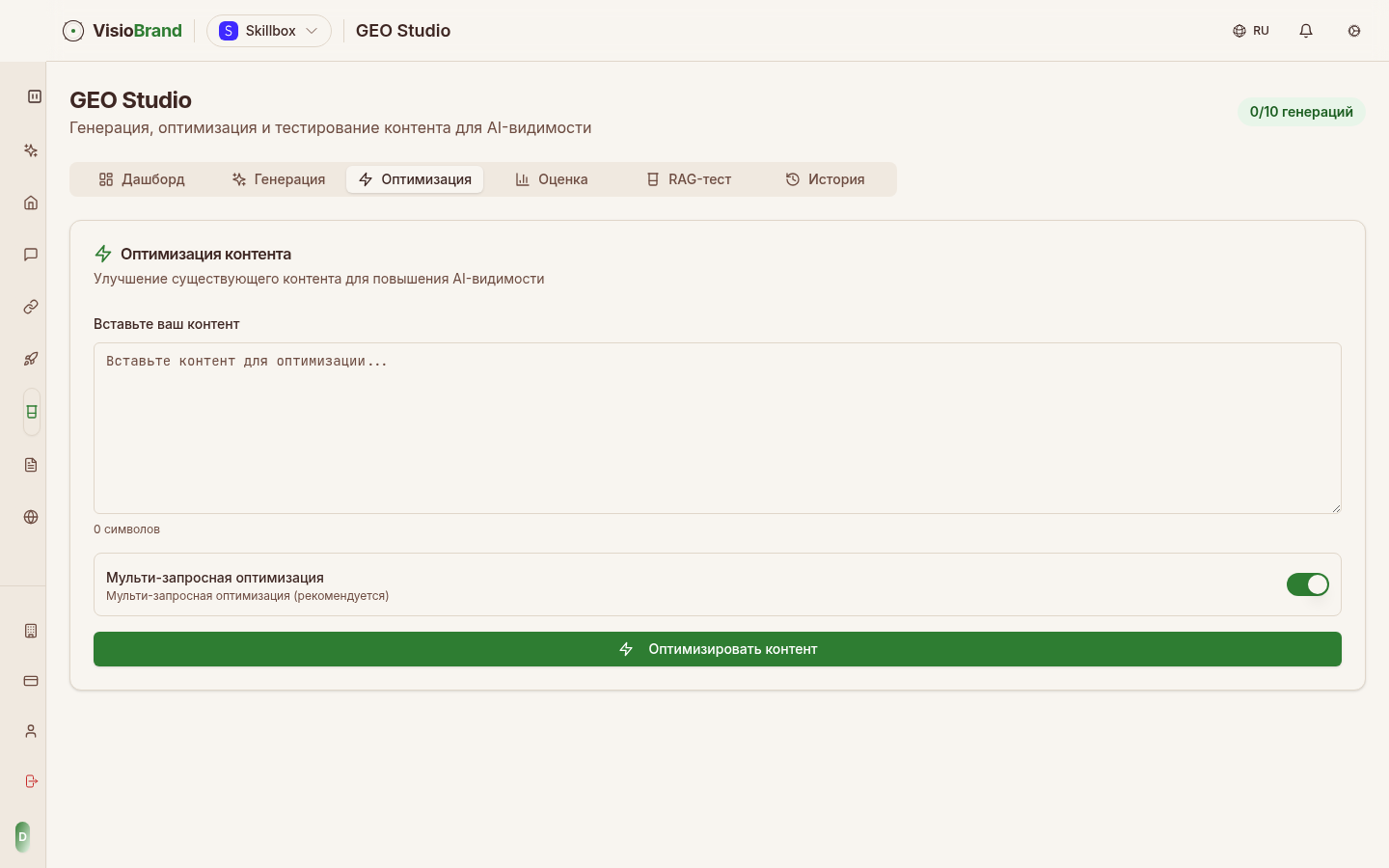1389x868 pixels.
Task: Open the RU language selector
Action: [1251, 31]
